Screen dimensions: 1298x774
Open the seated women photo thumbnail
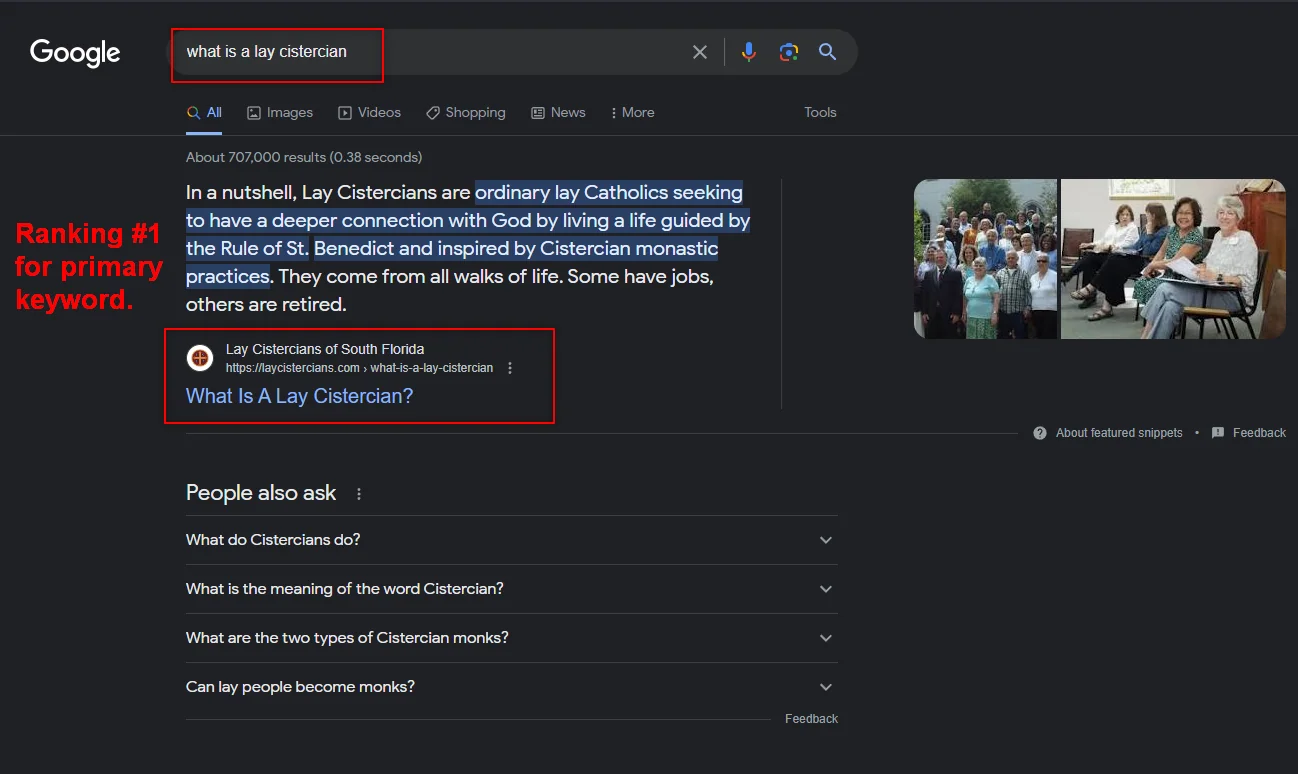pyautogui.click(x=1173, y=259)
